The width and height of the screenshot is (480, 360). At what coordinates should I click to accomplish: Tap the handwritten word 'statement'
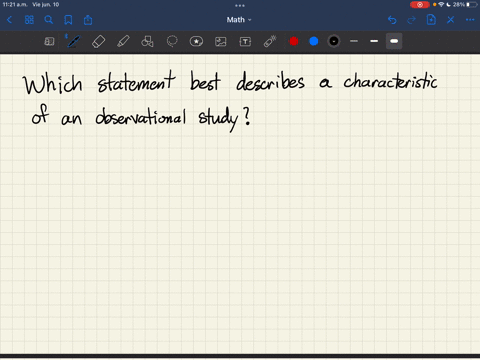(136, 82)
